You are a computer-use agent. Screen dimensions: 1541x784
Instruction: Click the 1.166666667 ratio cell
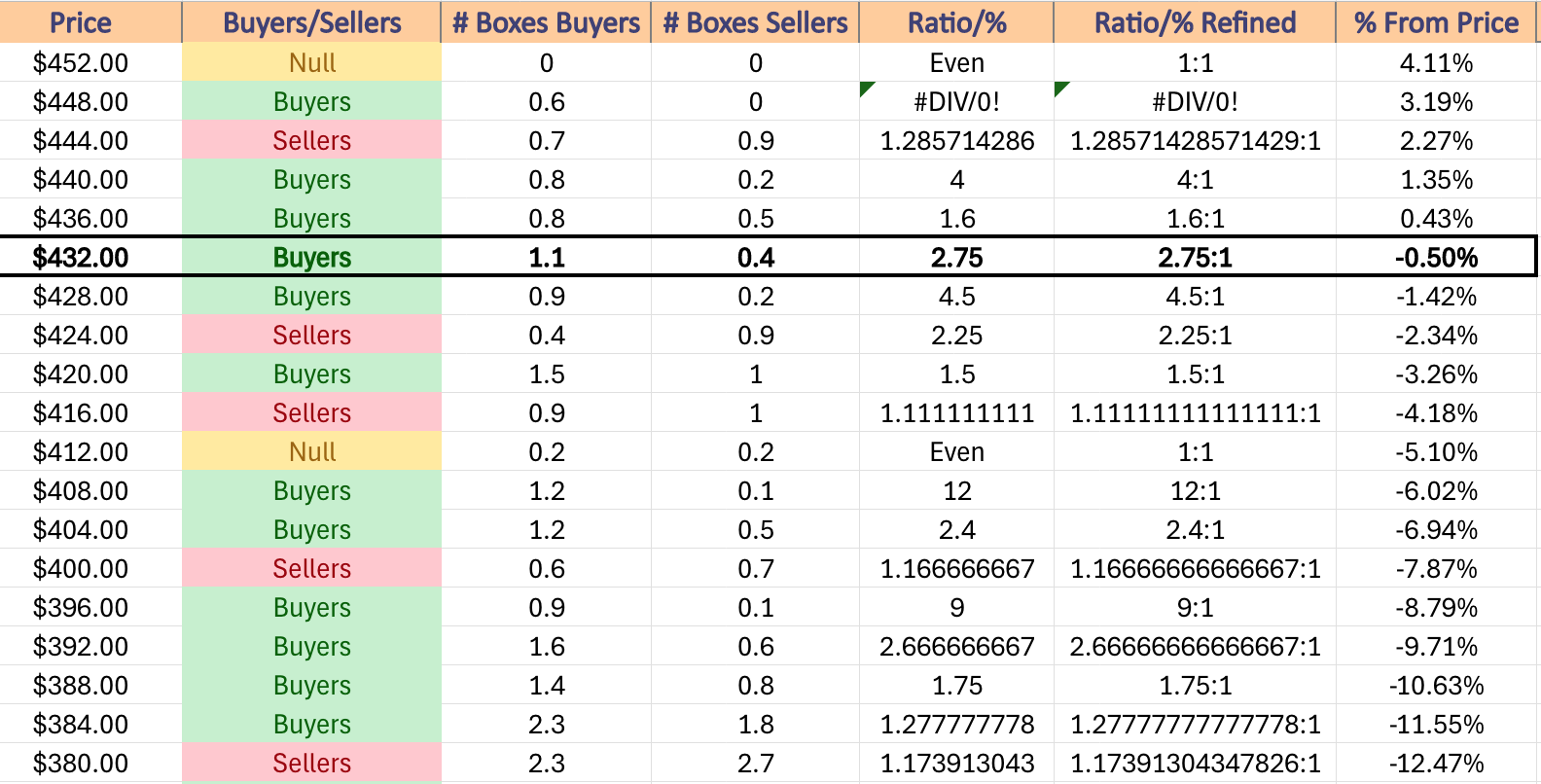(956, 568)
